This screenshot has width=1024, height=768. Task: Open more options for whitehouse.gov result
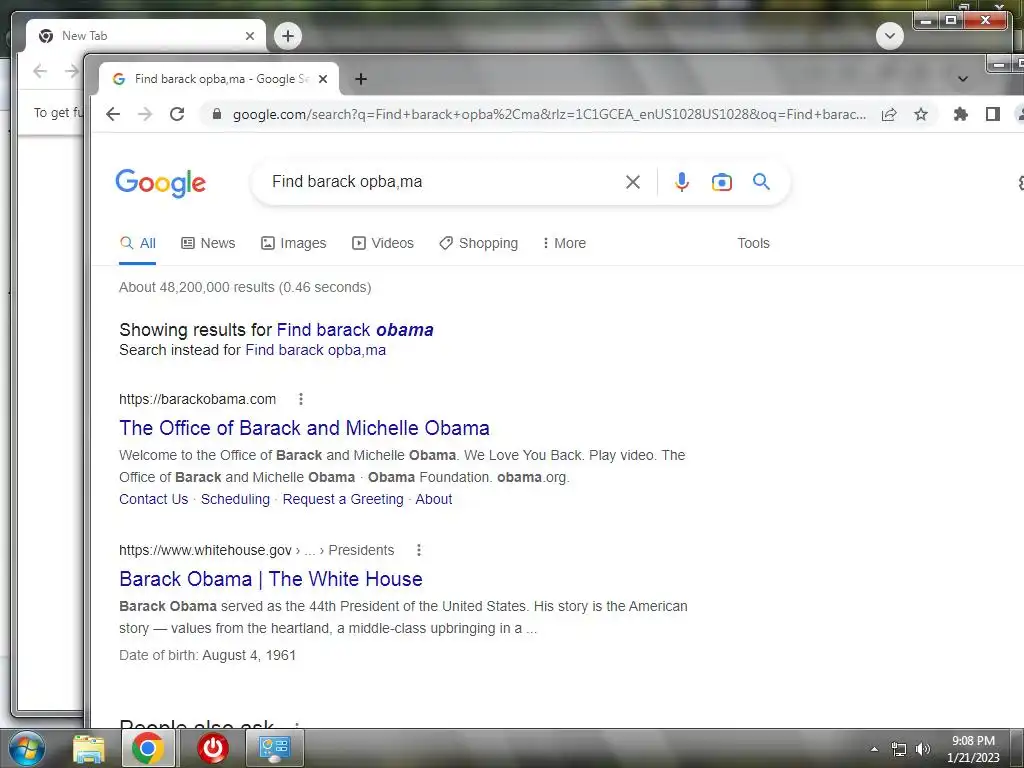(419, 551)
